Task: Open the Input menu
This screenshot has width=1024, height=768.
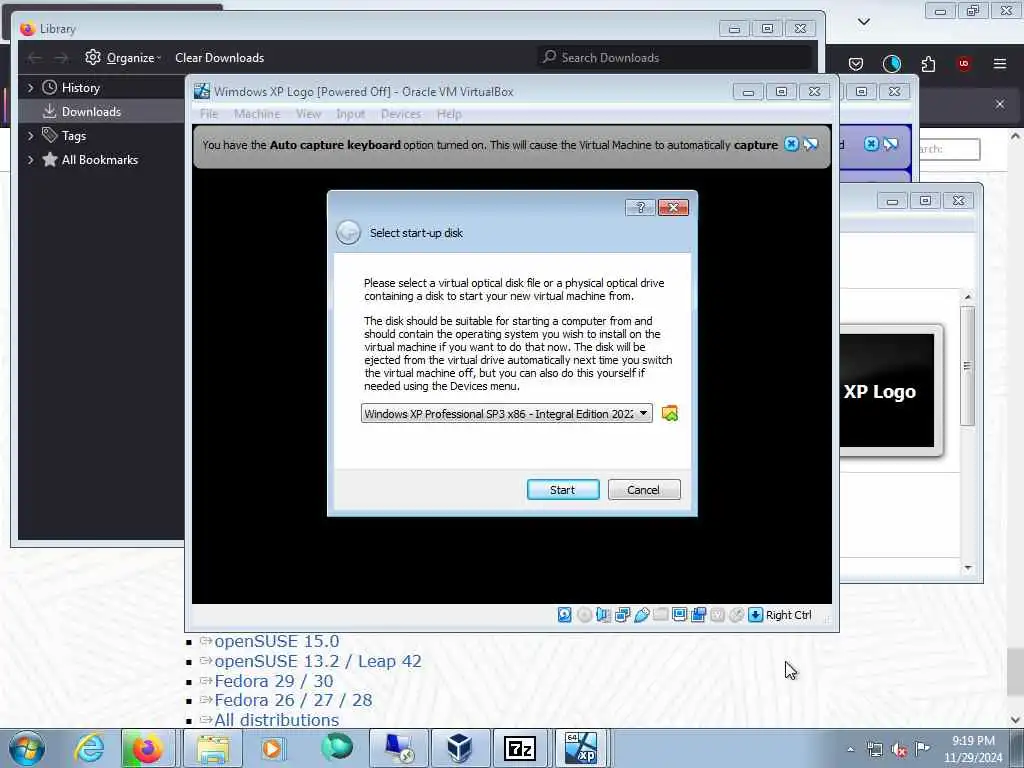Action: tap(350, 114)
